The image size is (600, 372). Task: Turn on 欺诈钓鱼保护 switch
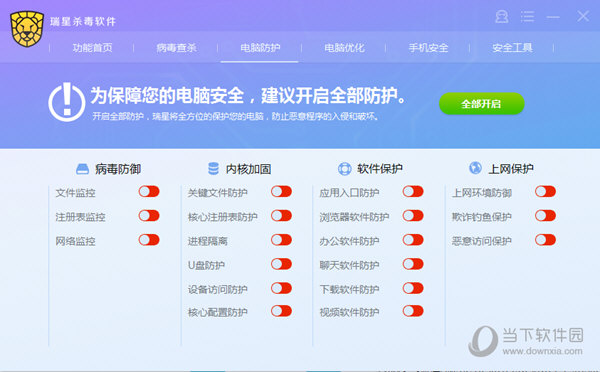[545, 215]
